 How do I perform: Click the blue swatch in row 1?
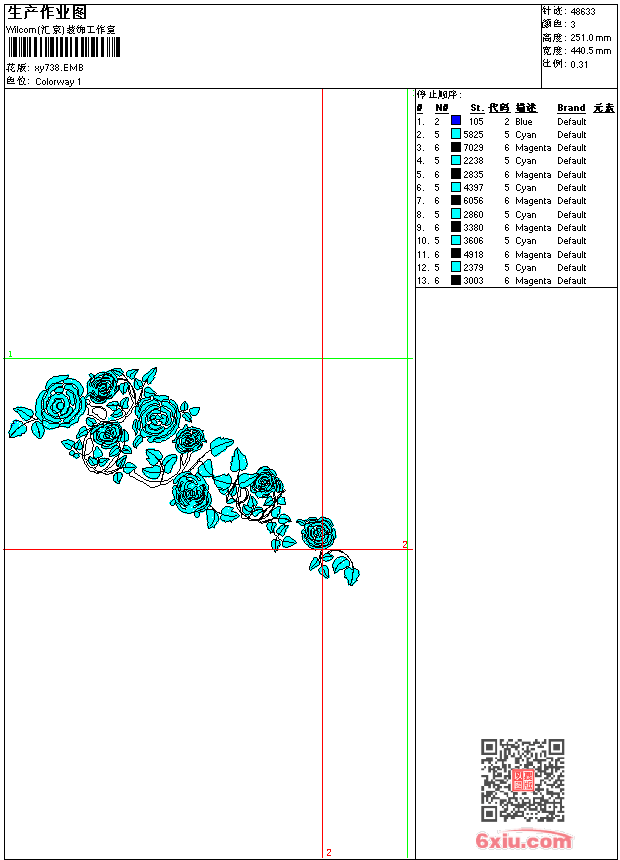(x=456, y=121)
